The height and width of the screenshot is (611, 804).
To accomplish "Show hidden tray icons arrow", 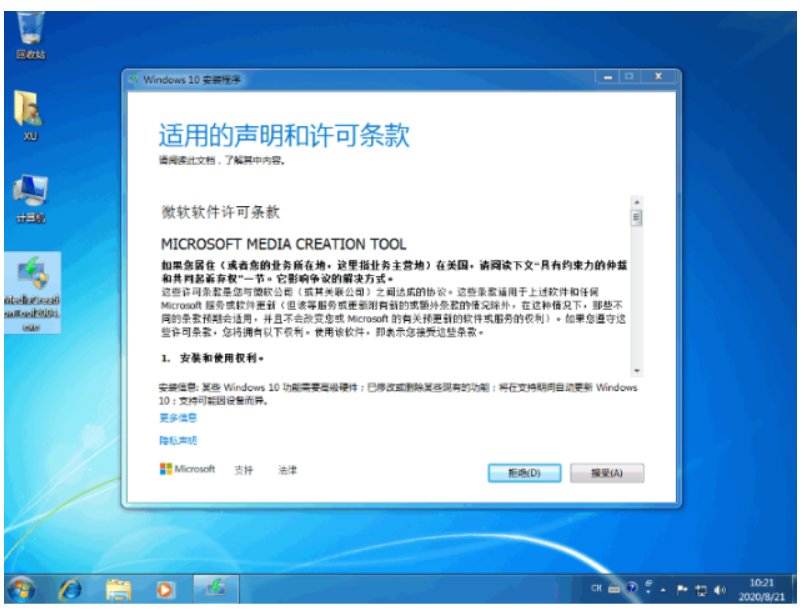I will 665,590.
